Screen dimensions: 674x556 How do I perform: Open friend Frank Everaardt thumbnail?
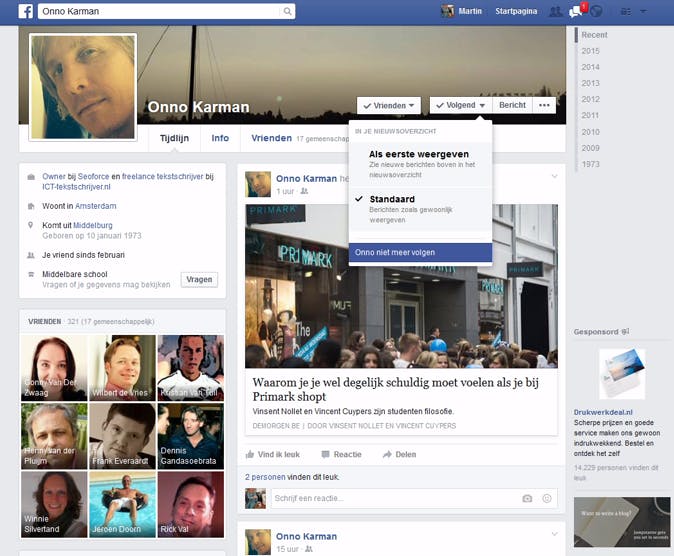pos(123,436)
